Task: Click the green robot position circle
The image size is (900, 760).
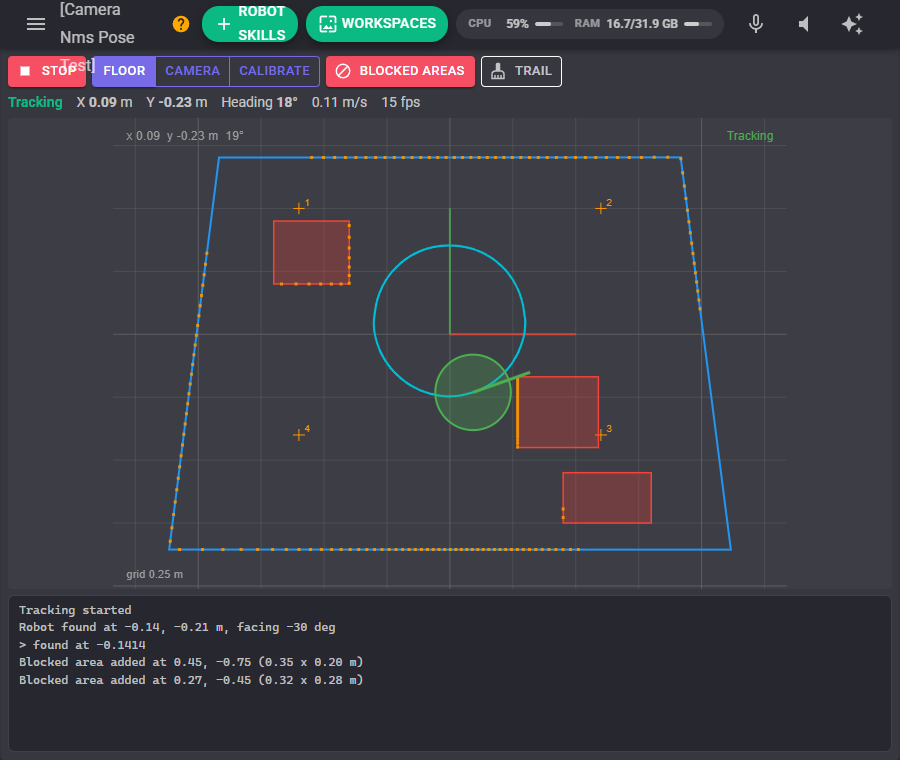Action: pos(473,392)
